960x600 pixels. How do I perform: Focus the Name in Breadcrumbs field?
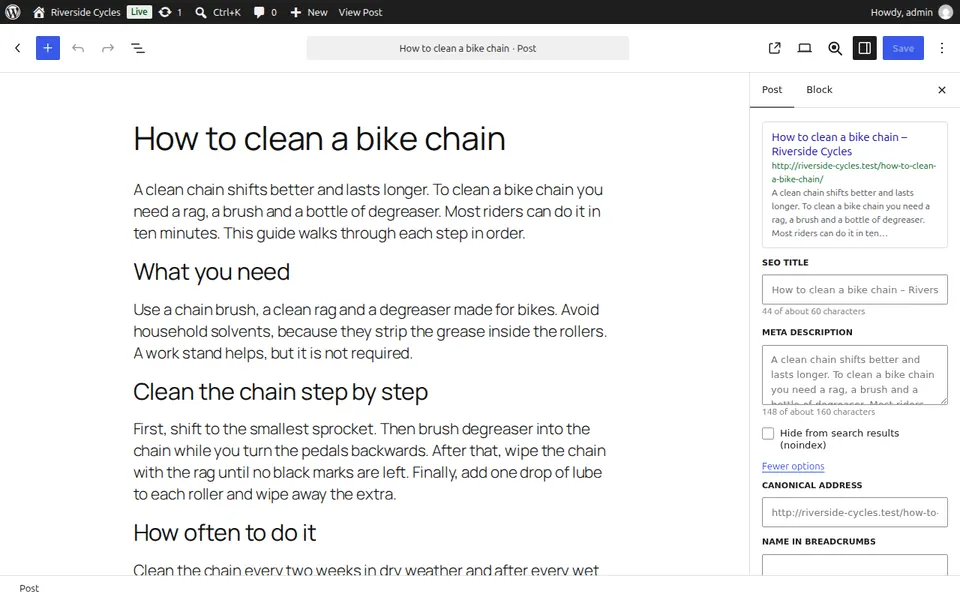(x=855, y=564)
